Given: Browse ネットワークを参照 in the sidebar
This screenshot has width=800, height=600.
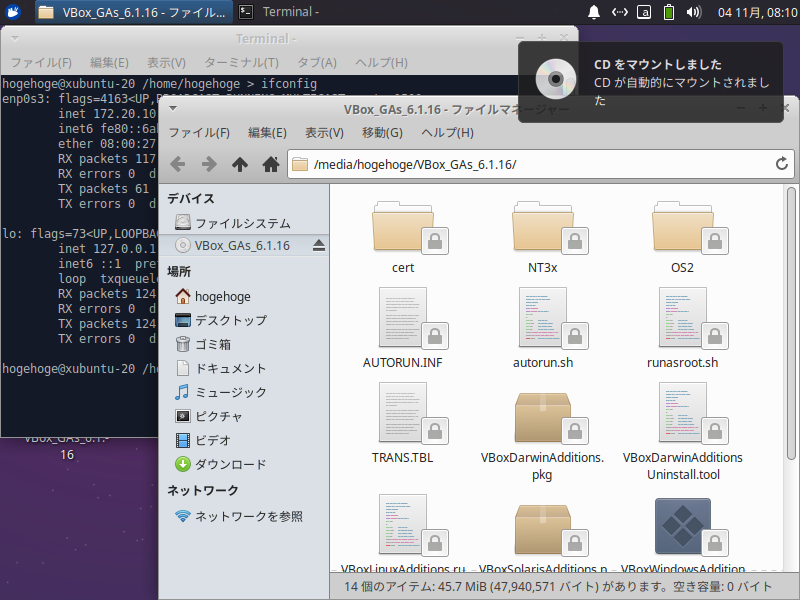Looking at the screenshot, I should pos(244,516).
